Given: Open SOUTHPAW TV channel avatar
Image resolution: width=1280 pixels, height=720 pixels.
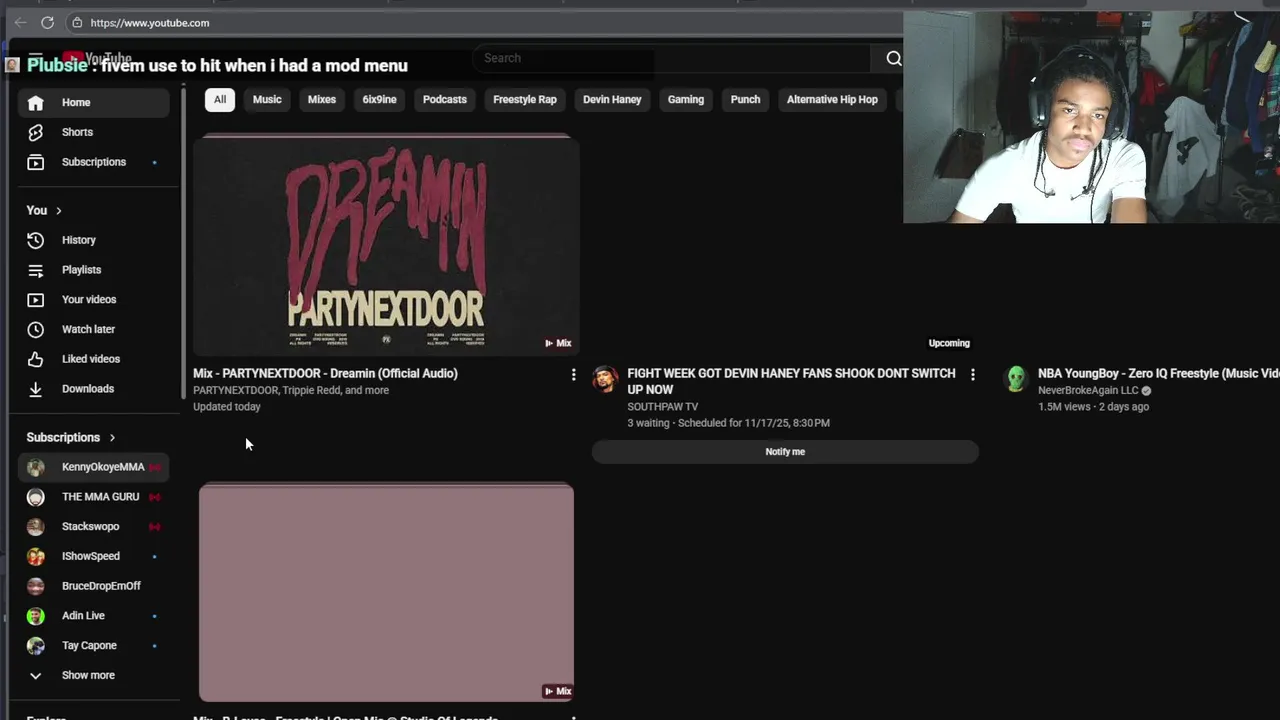Looking at the screenshot, I should pyautogui.click(x=605, y=379).
